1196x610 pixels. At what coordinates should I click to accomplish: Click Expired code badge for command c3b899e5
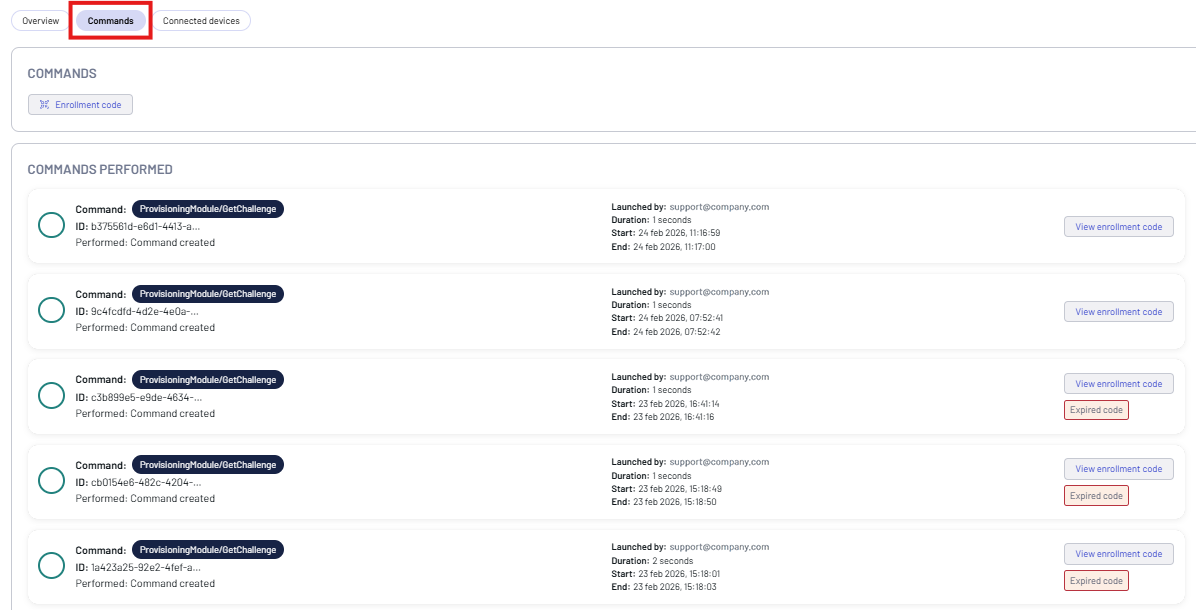tap(1096, 410)
